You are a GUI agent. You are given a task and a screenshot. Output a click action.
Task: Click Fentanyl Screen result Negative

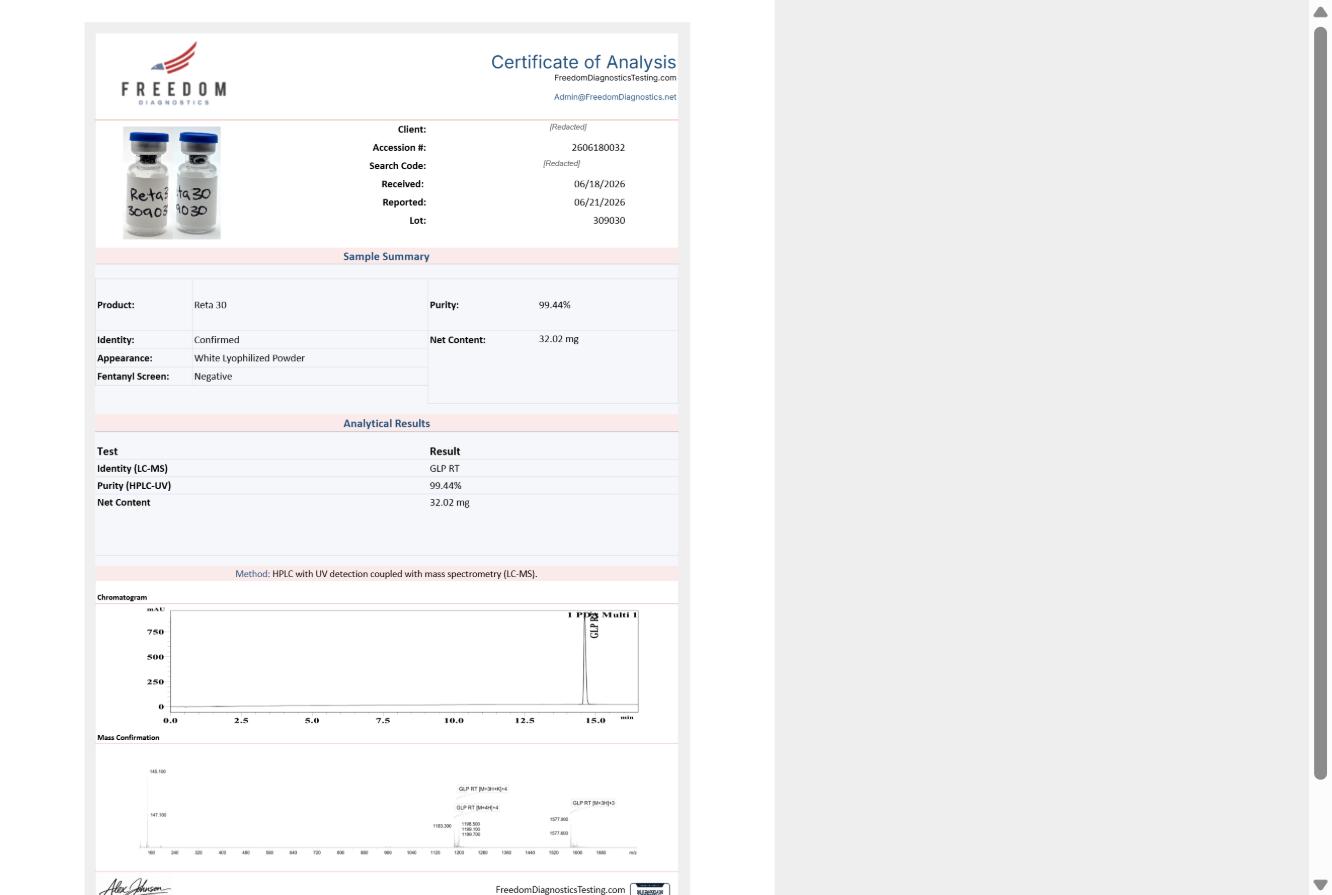213,376
